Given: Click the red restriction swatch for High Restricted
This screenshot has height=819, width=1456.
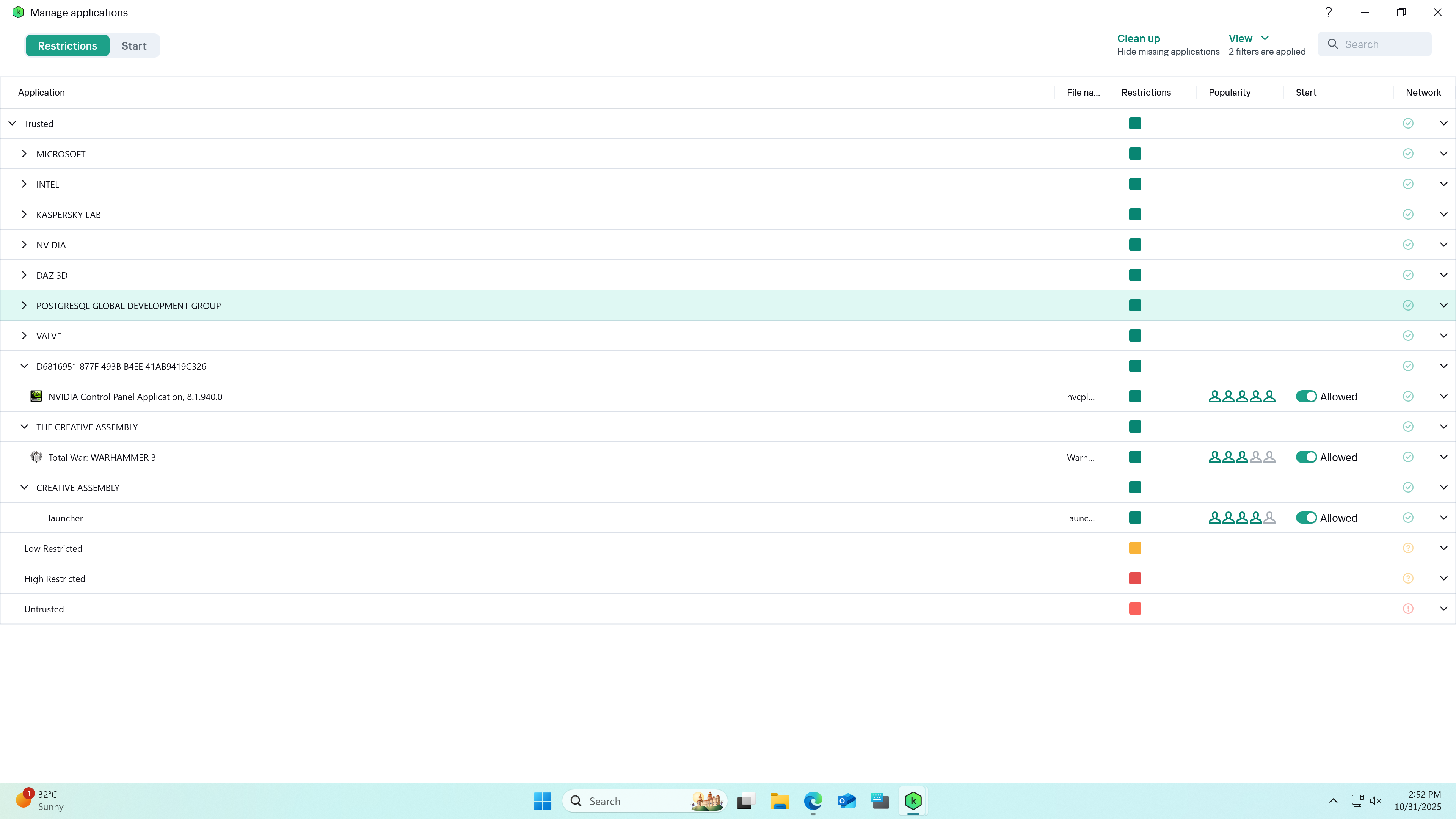Looking at the screenshot, I should point(1135,578).
